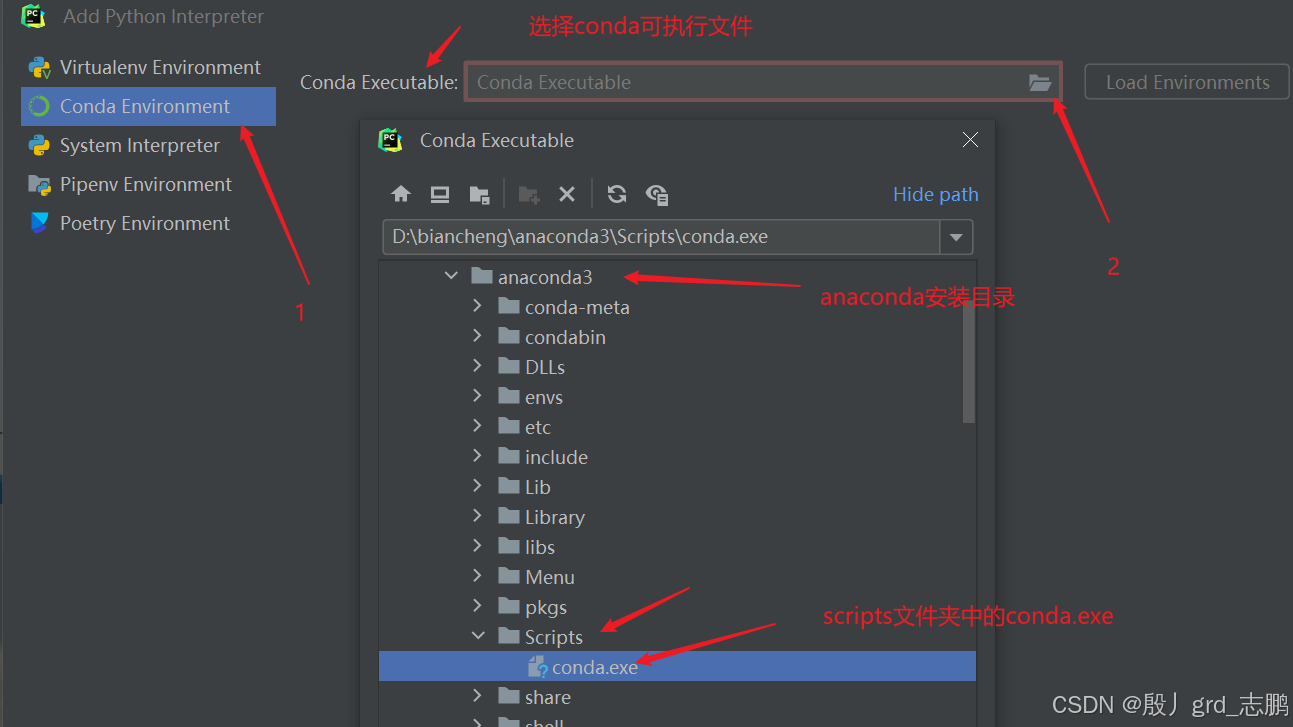Click the System Interpreter python icon

click(40, 145)
